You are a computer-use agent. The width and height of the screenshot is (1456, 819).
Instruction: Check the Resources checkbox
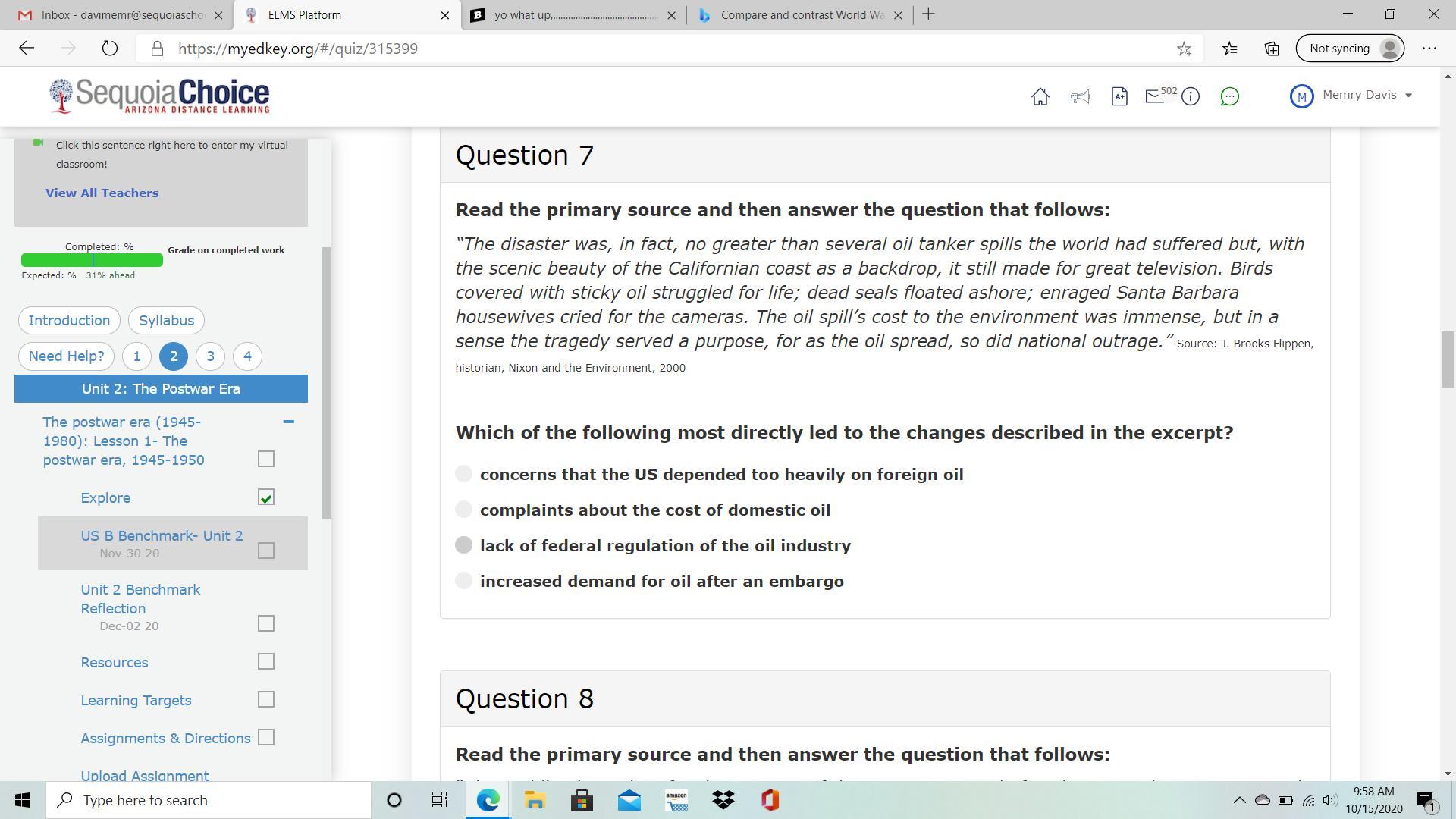pyautogui.click(x=265, y=662)
